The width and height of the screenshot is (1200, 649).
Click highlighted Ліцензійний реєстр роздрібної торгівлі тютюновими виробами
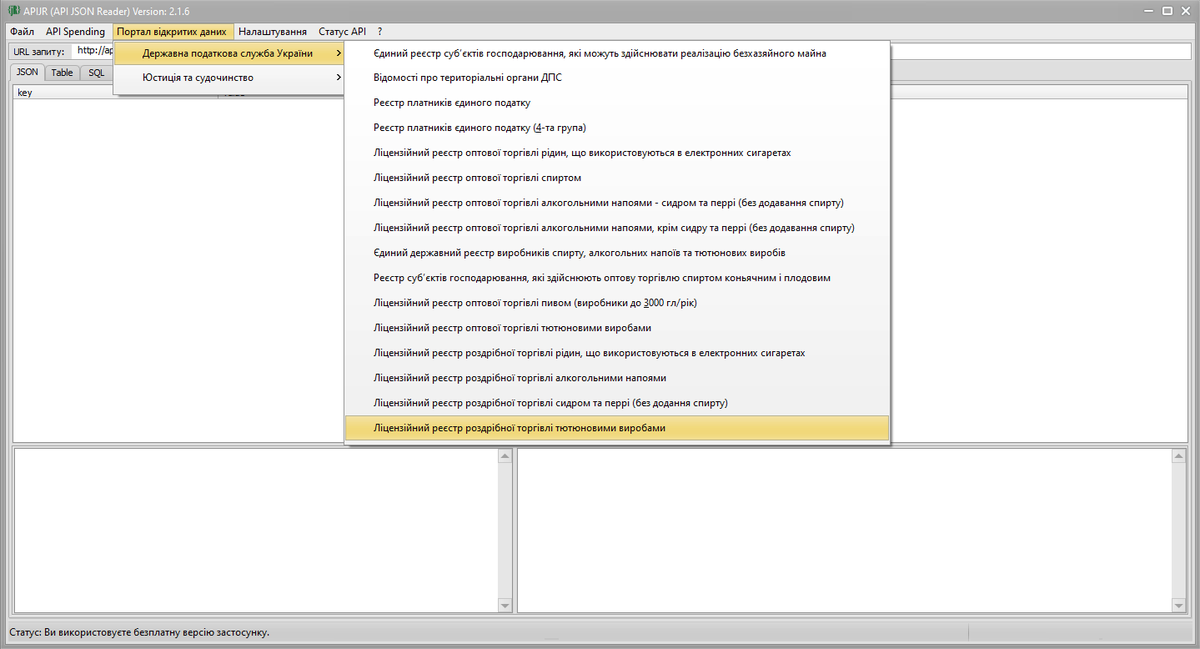616,428
